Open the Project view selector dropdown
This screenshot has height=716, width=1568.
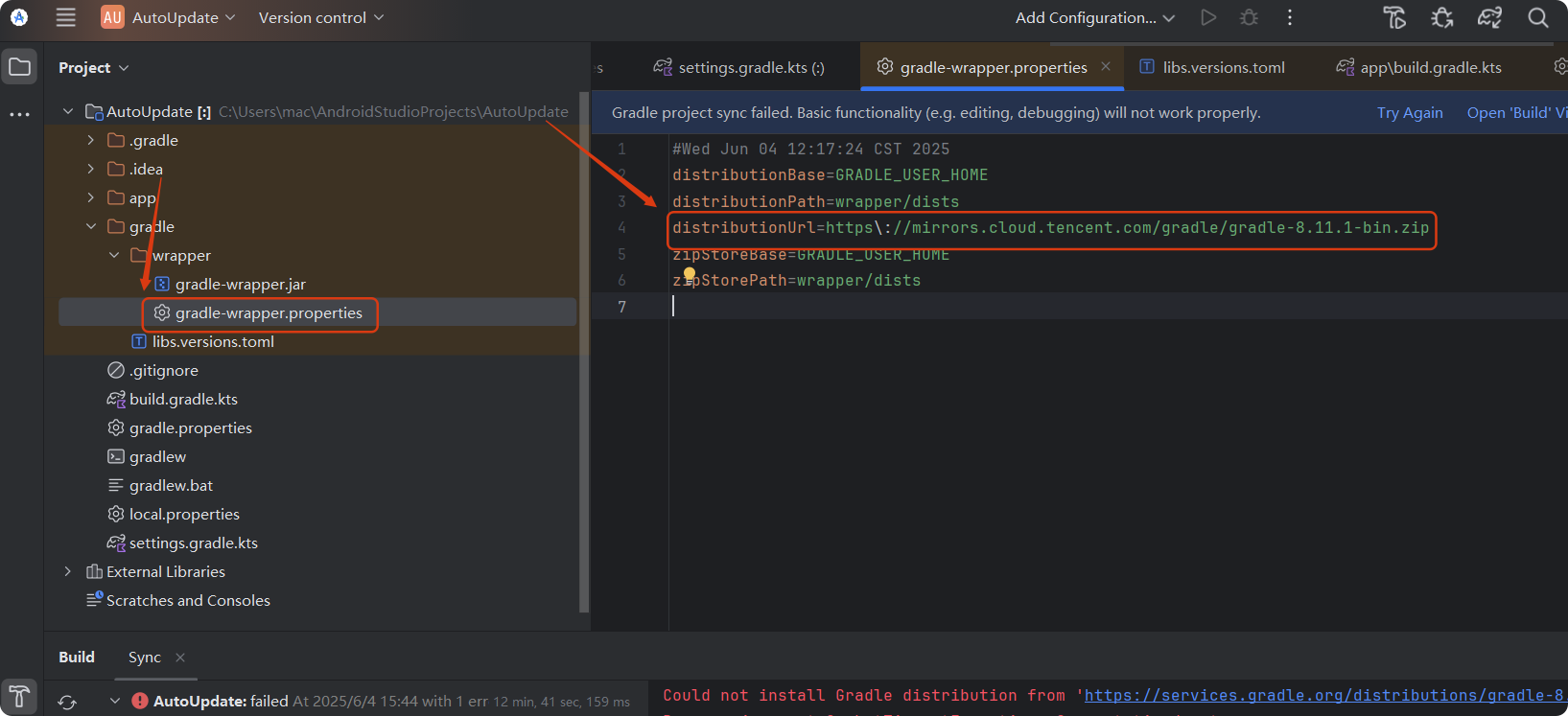[93, 67]
